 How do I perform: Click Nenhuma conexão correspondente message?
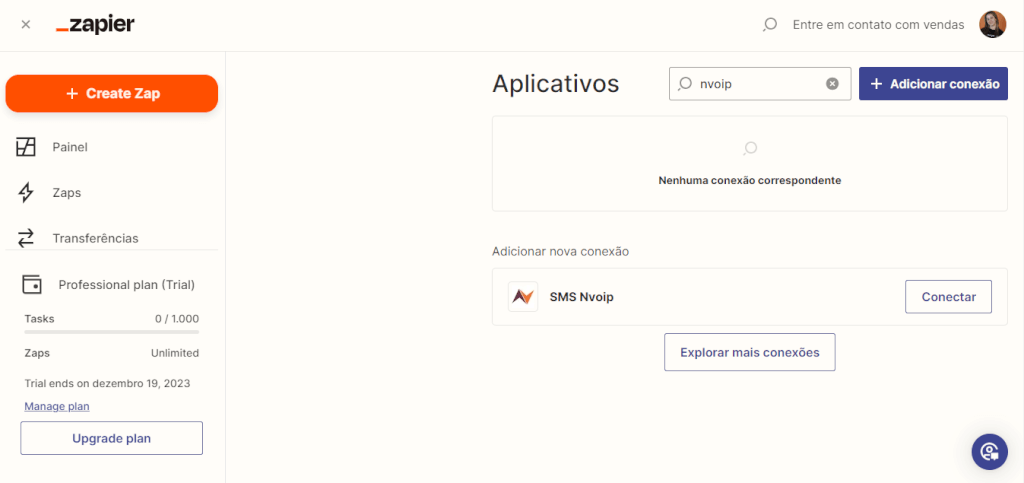[750, 181]
